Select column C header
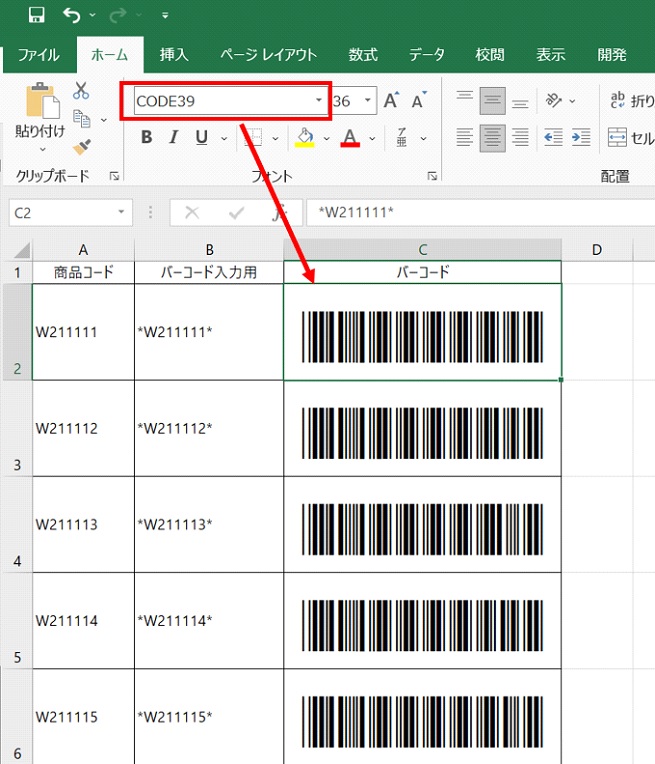655x764 pixels. (x=423, y=250)
